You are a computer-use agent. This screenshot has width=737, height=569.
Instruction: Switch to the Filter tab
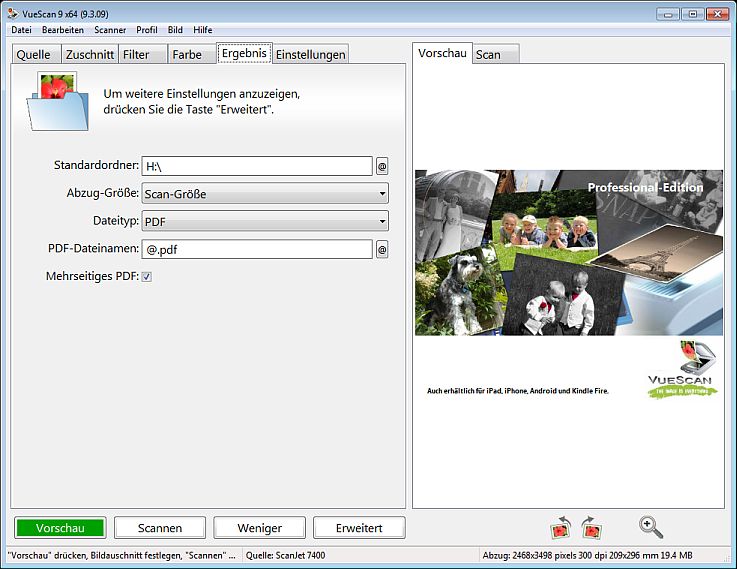[143, 55]
